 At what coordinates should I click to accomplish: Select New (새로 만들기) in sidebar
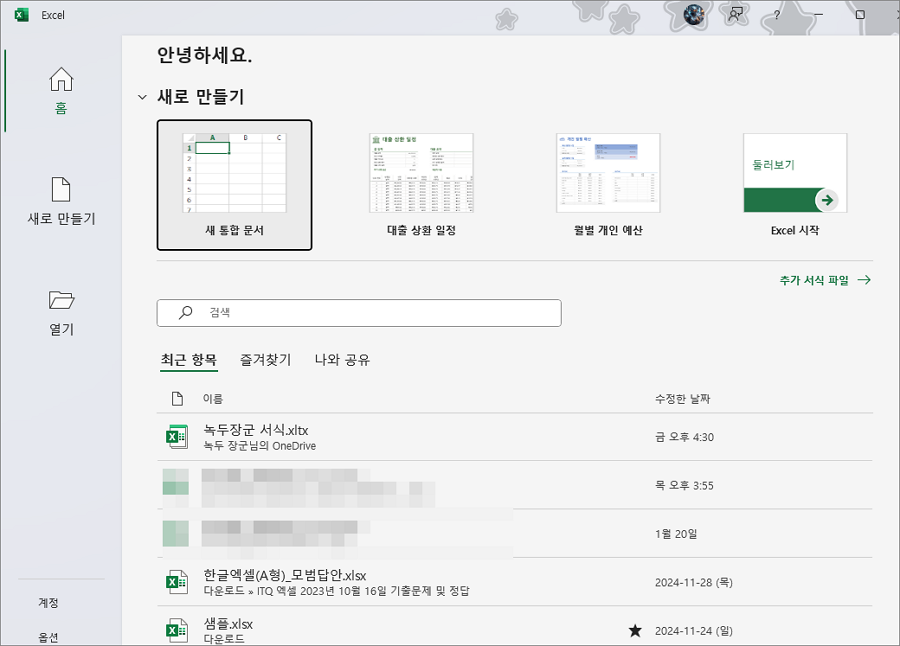[x=61, y=201]
